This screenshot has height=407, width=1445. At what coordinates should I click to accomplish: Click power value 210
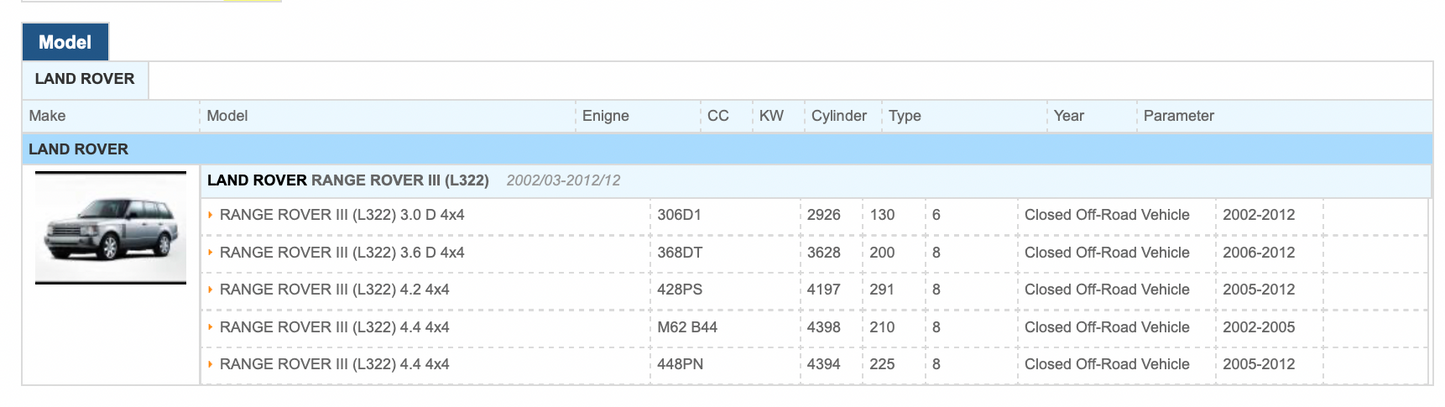click(x=882, y=327)
